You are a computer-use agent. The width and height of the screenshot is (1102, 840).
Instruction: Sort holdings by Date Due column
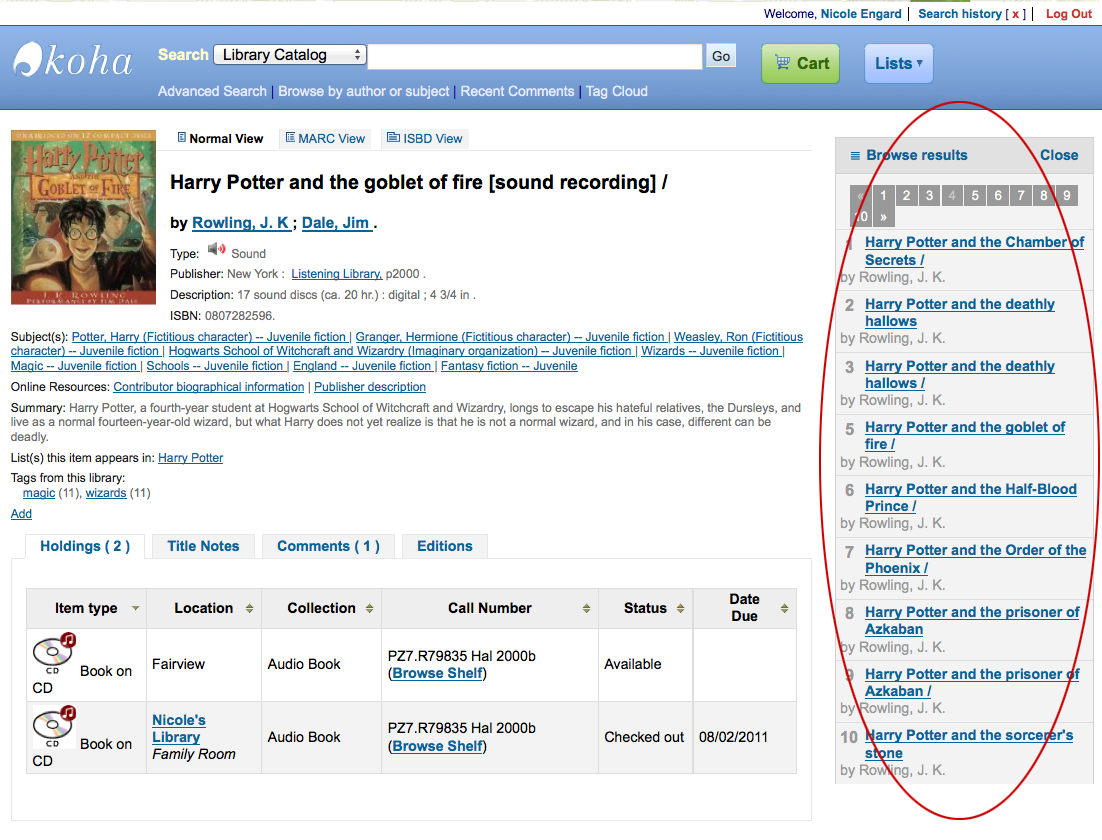tap(744, 608)
